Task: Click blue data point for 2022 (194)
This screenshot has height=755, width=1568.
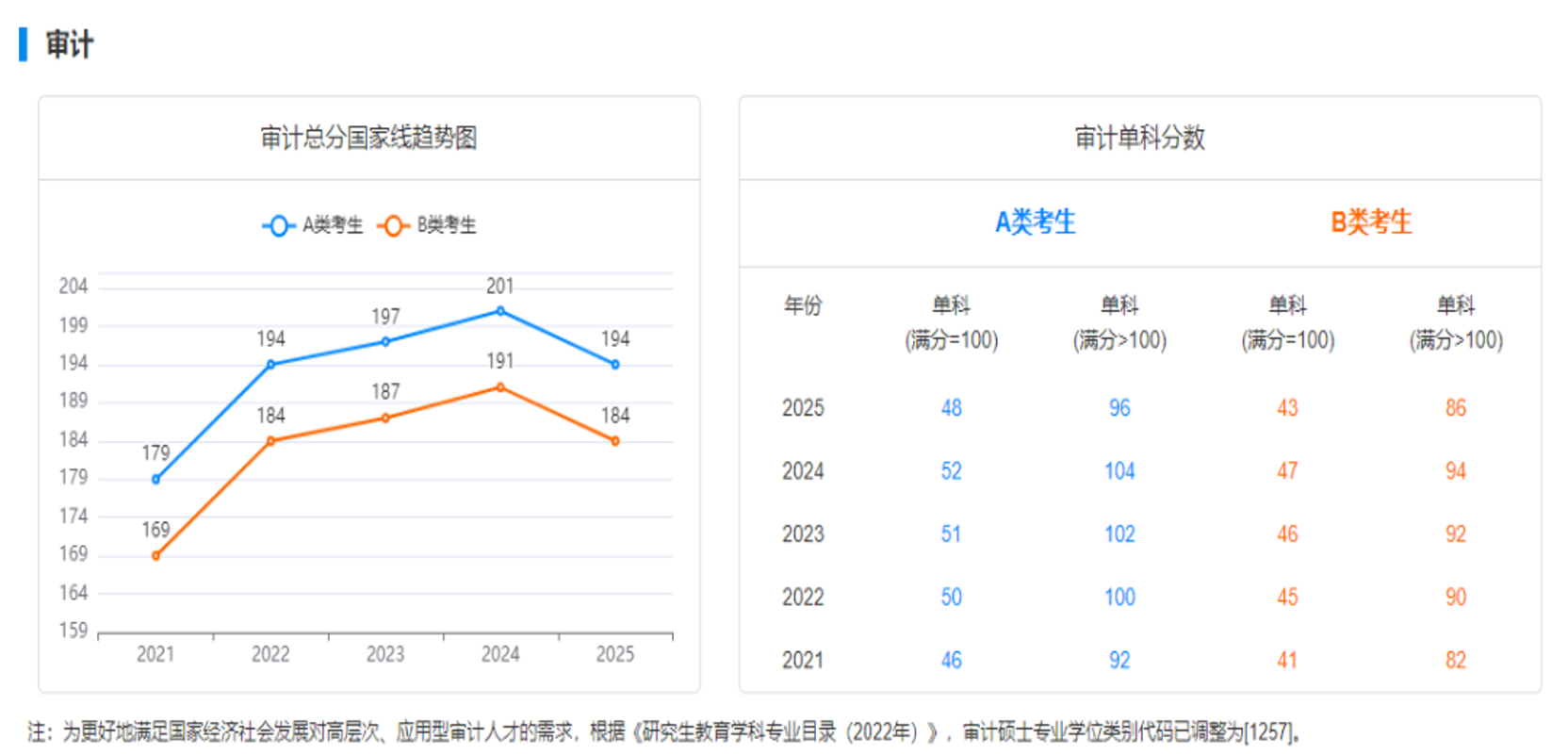Action: [x=270, y=365]
